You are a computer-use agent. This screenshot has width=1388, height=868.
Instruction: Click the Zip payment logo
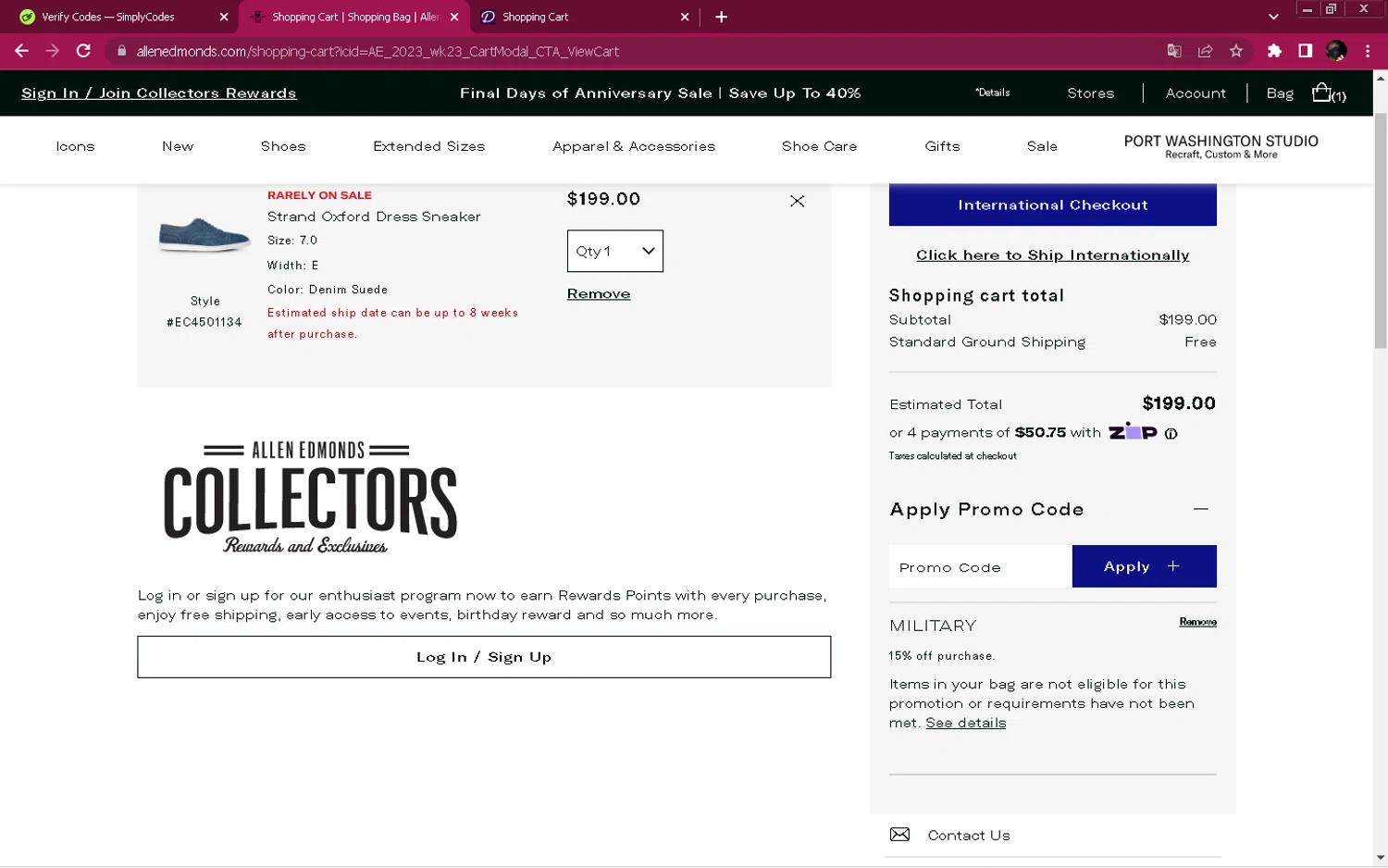pyautogui.click(x=1133, y=432)
